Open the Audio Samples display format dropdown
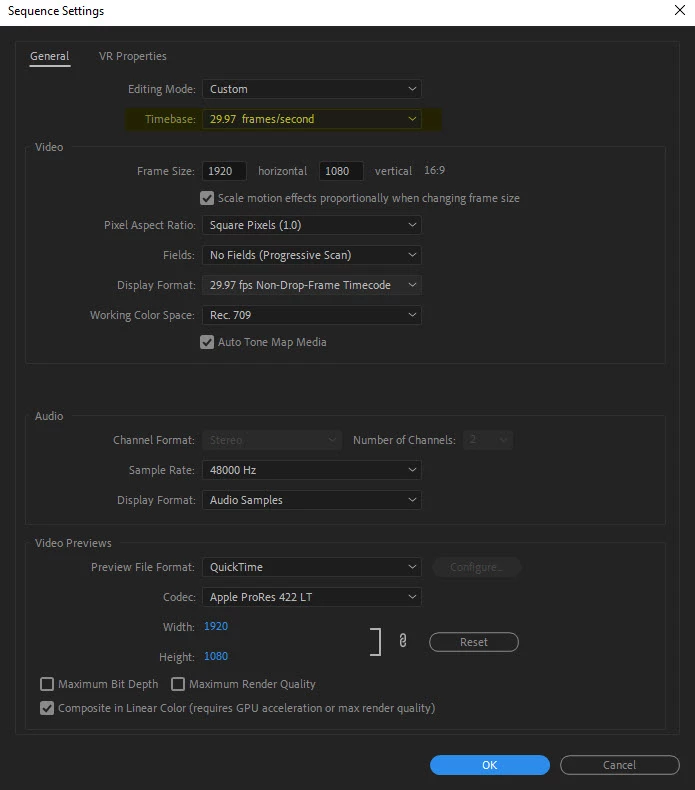 coord(312,500)
